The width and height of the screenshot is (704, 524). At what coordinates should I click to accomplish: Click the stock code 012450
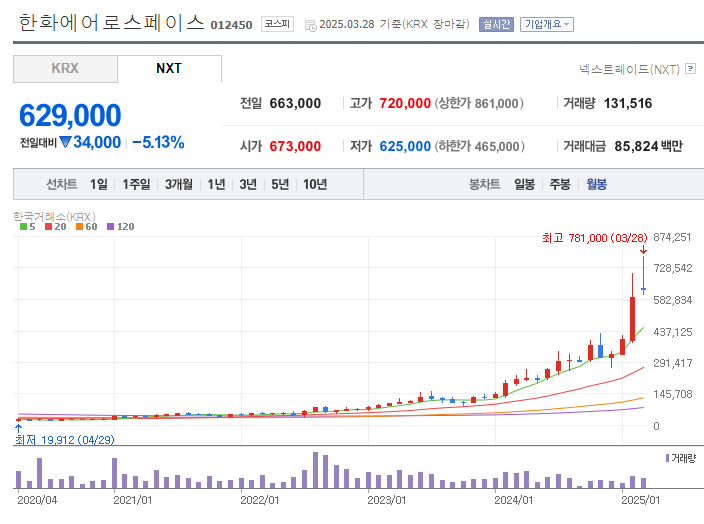point(231,25)
